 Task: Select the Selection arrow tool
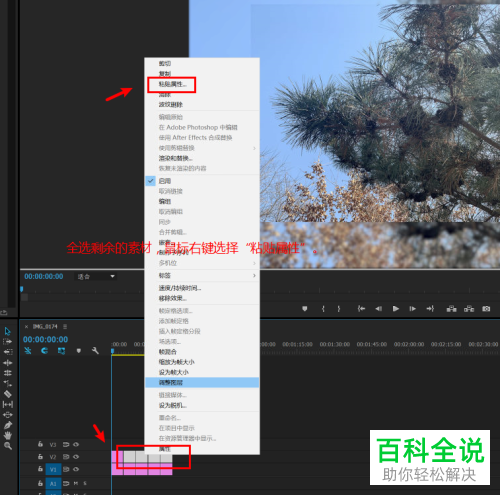point(7,331)
